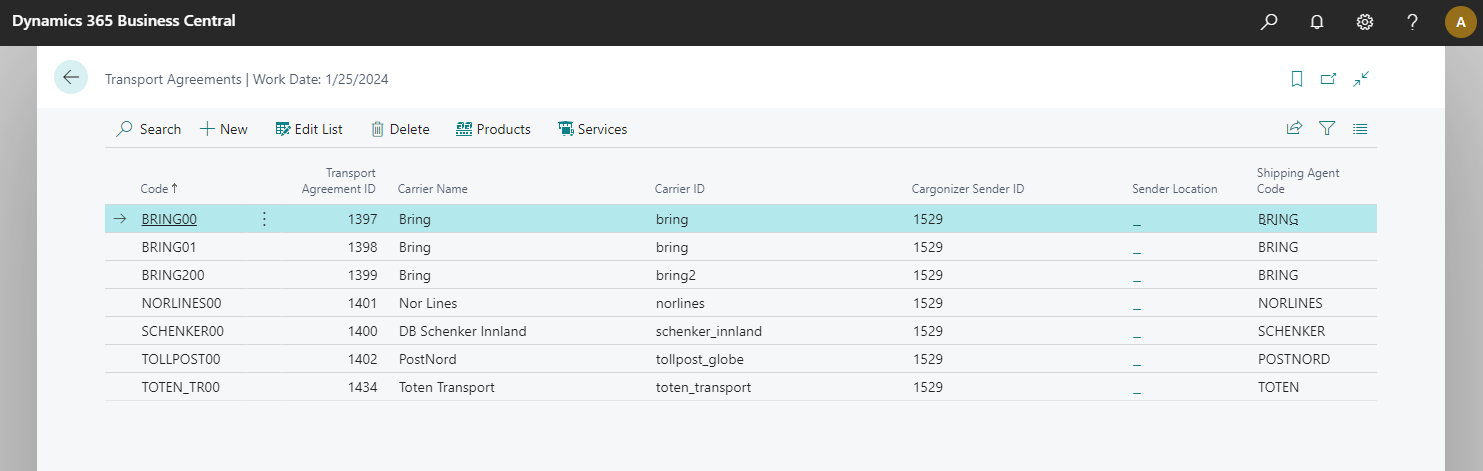Click Products in the action bar
1483x471 pixels.
(x=493, y=129)
